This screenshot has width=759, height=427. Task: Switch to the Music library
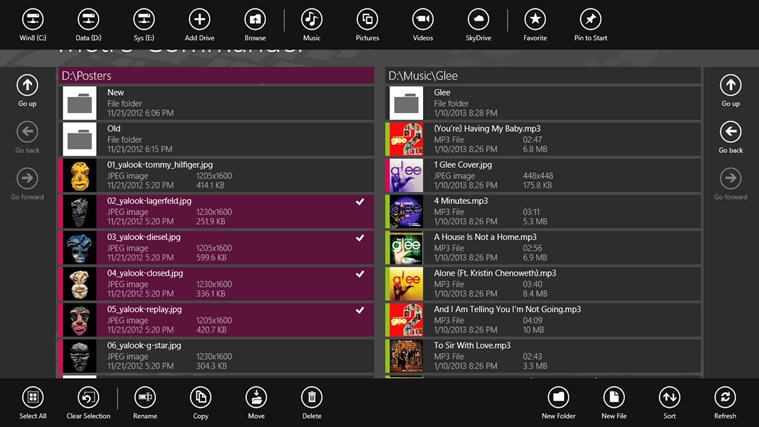pos(312,20)
